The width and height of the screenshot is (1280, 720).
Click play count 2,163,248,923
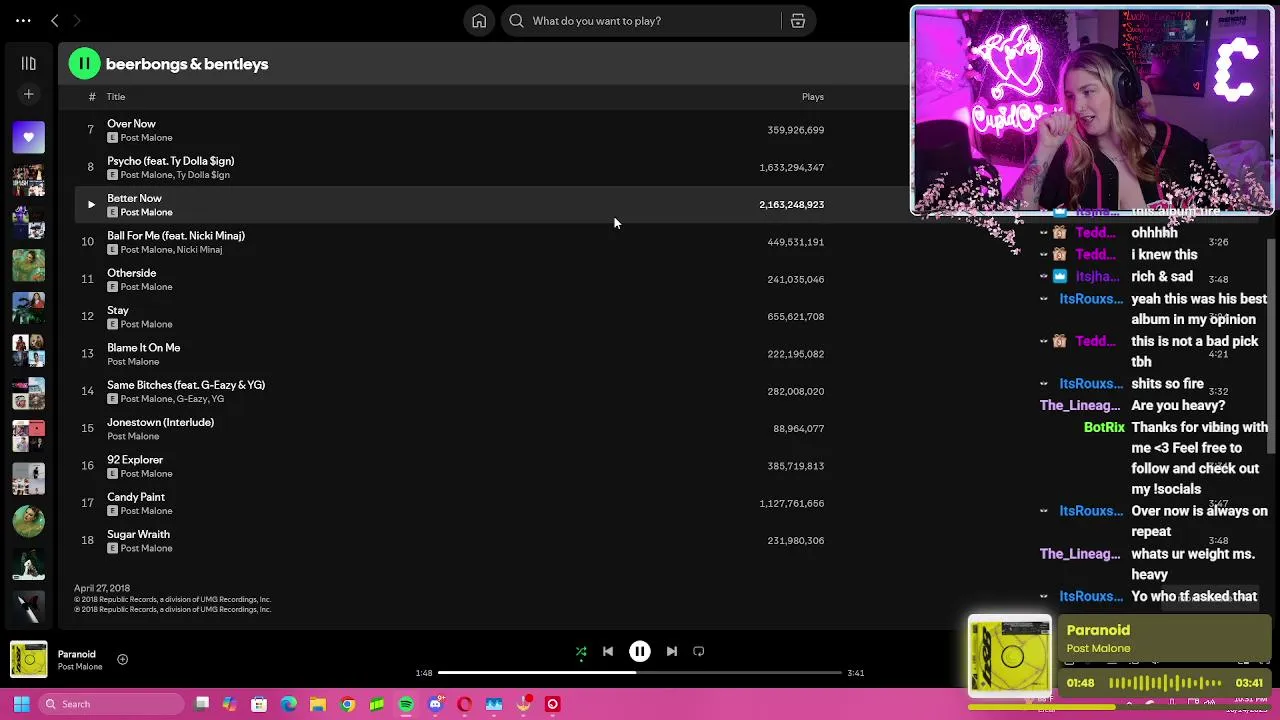tap(791, 204)
